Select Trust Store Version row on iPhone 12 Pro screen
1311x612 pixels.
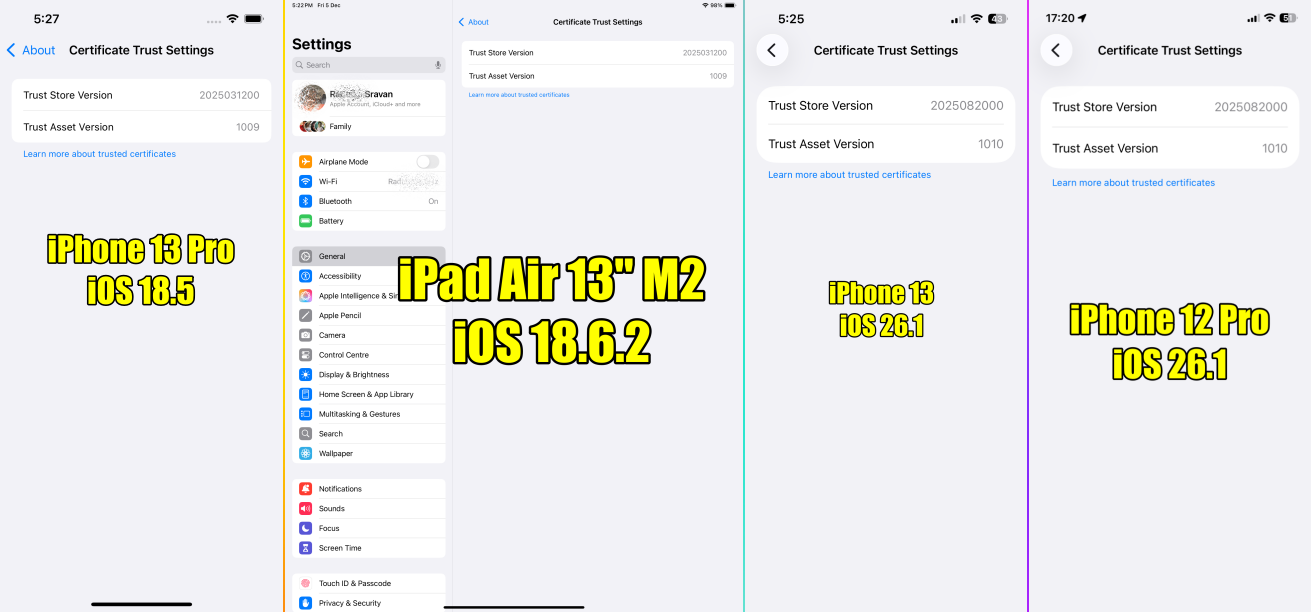[x=1170, y=107]
